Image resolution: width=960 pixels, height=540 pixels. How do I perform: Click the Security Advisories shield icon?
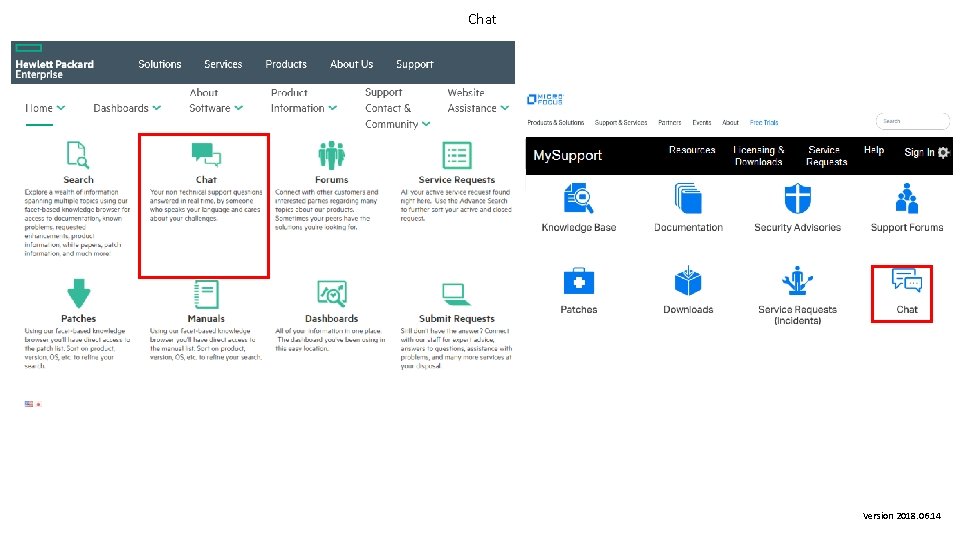pyautogui.click(x=797, y=198)
